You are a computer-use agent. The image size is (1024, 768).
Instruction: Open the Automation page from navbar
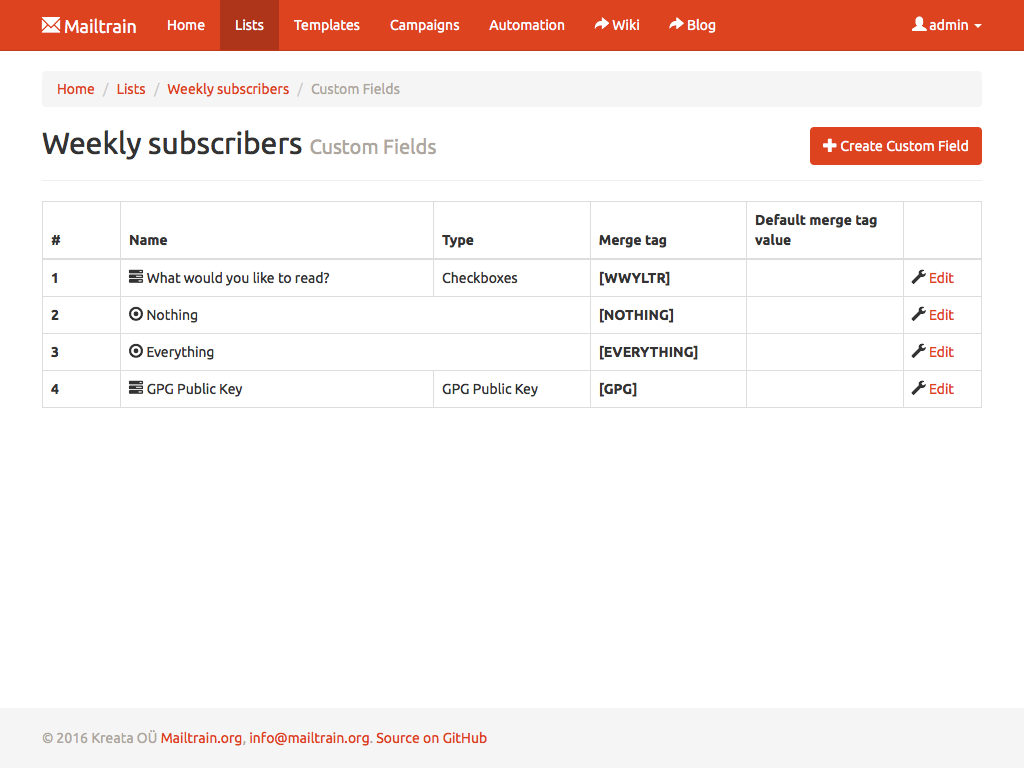point(526,25)
